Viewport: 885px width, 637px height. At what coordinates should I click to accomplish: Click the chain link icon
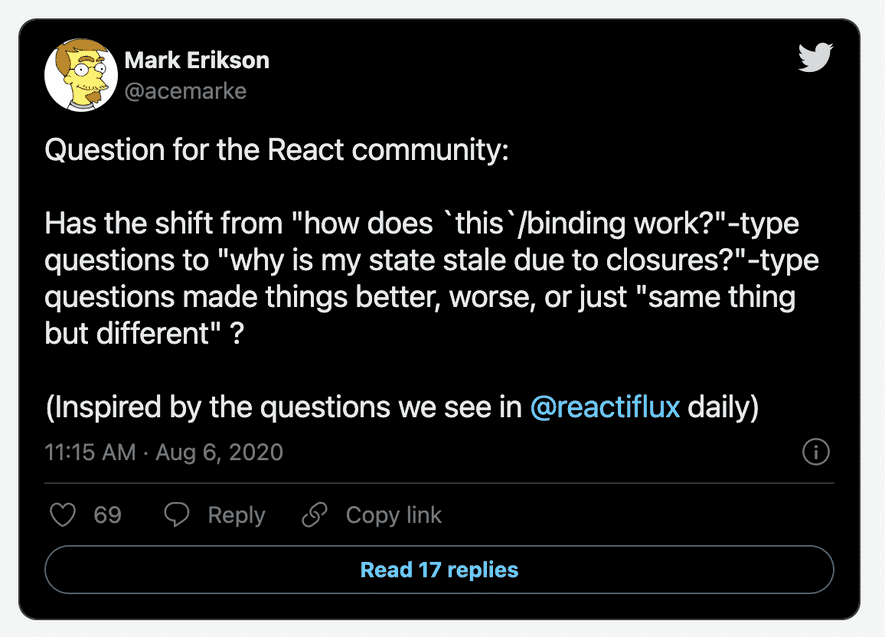click(x=315, y=515)
